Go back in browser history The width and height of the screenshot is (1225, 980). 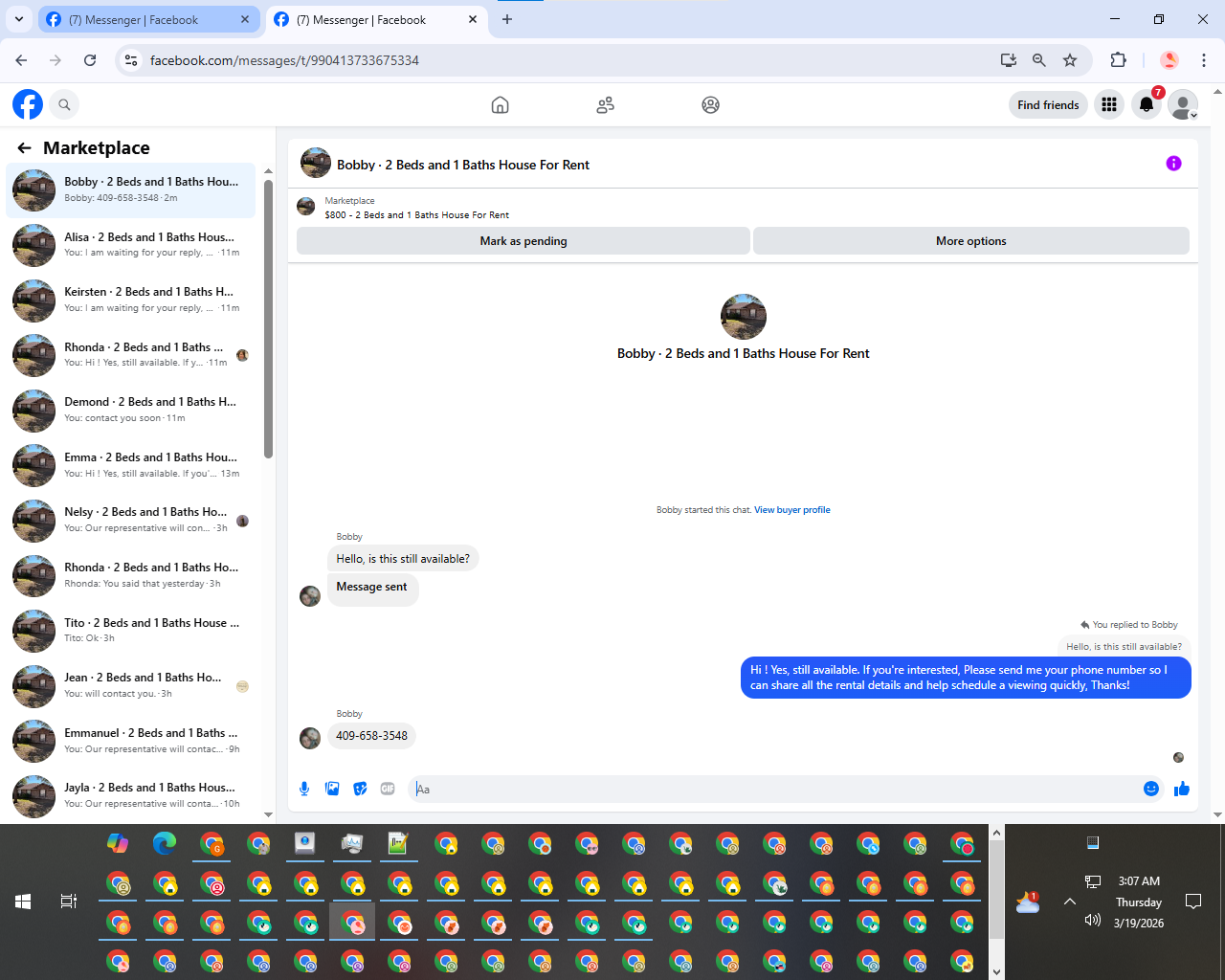click(x=21, y=60)
